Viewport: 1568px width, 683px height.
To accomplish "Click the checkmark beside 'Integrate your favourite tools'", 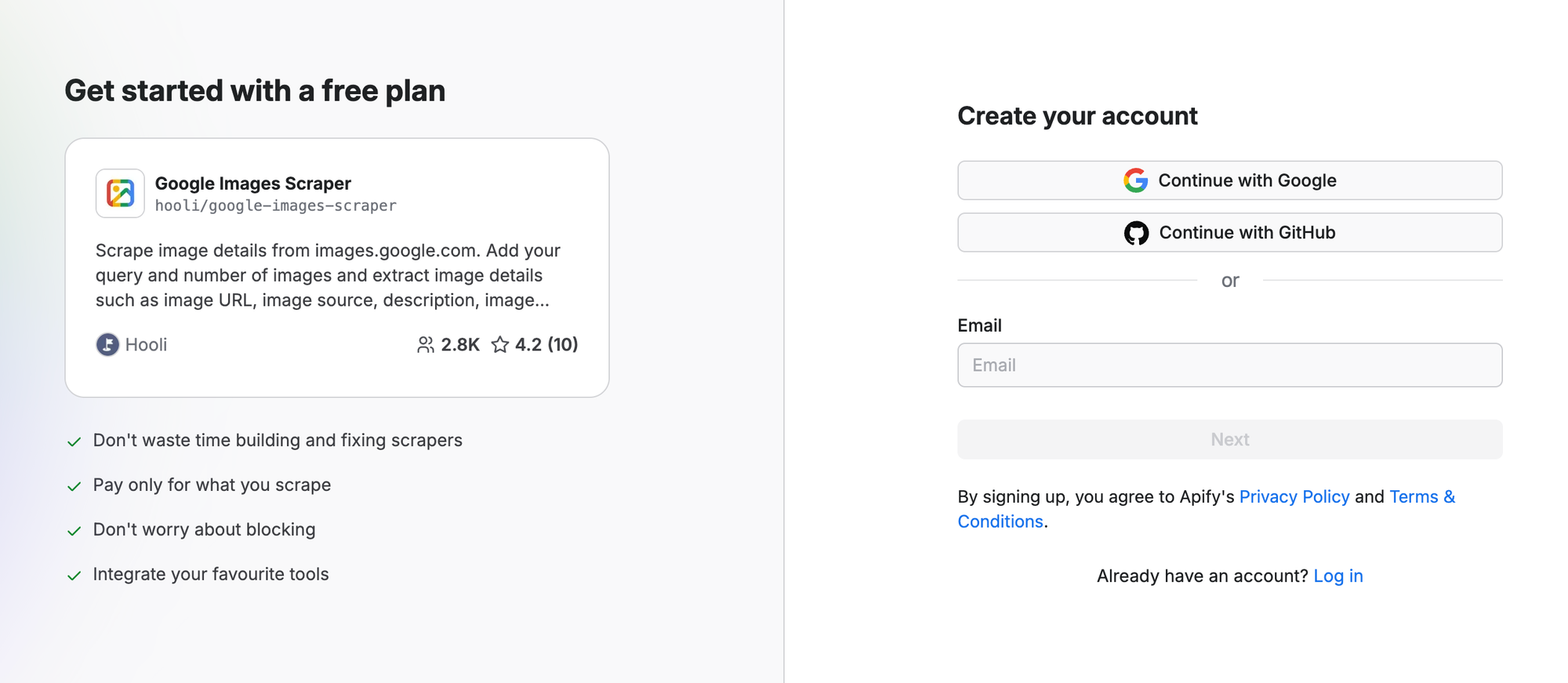I will click(x=74, y=575).
